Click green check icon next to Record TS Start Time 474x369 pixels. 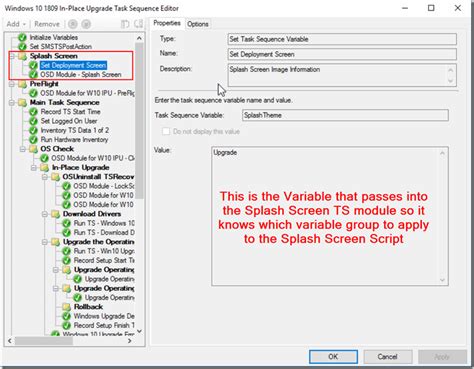(x=33, y=112)
